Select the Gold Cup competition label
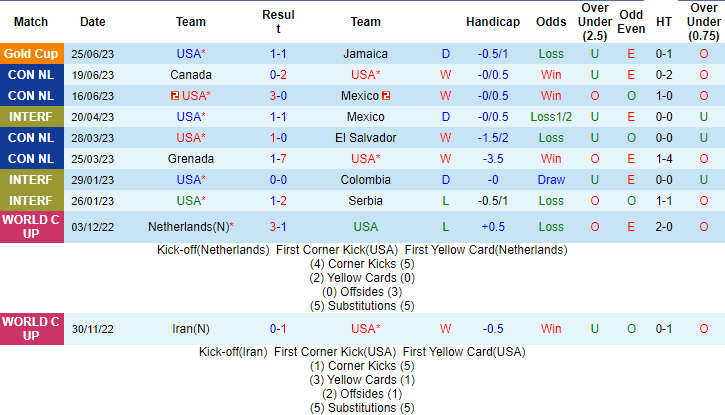Viewport: 725px width, 415px height. (x=31, y=54)
